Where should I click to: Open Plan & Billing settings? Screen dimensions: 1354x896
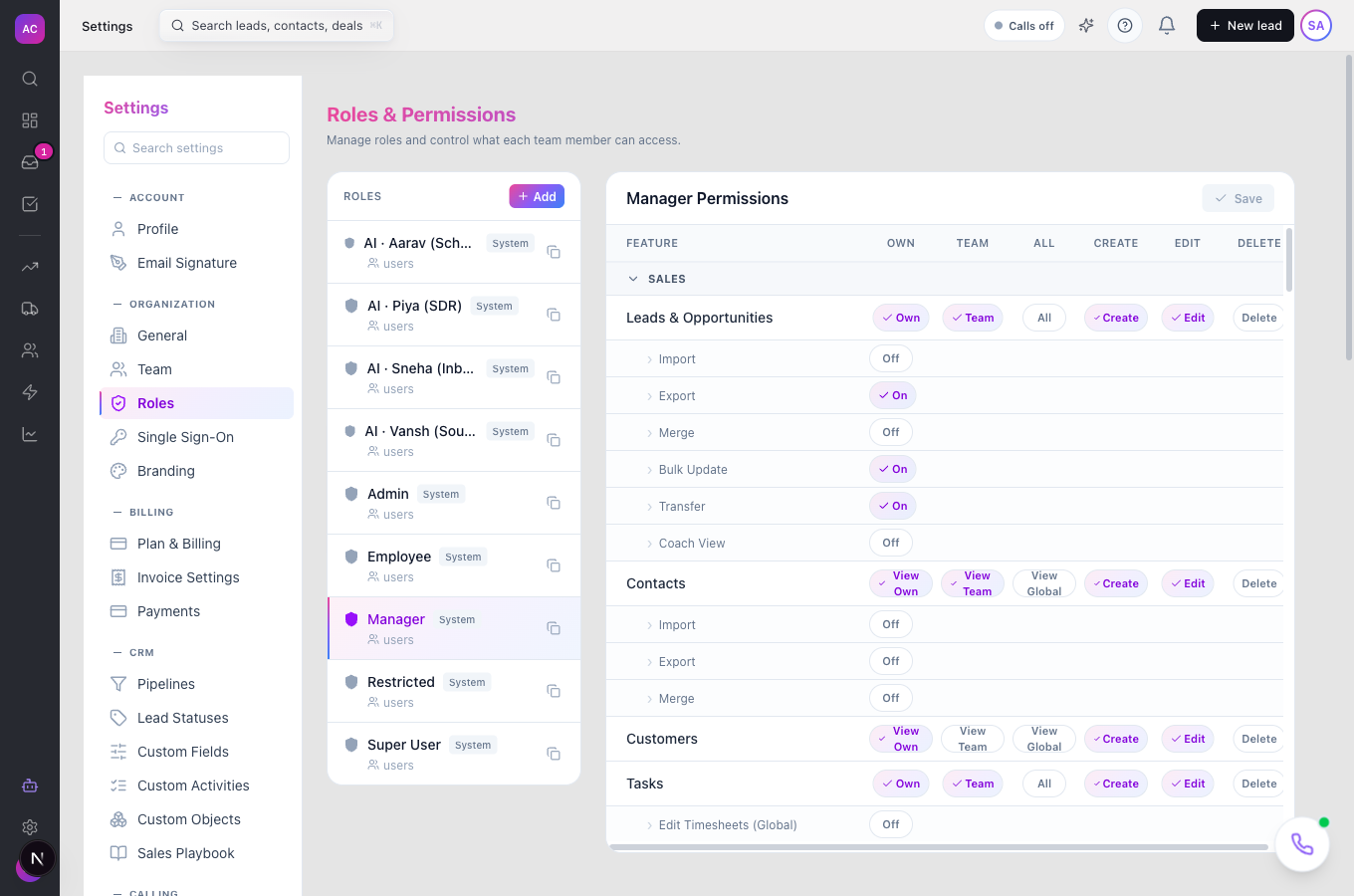(197, 544)
